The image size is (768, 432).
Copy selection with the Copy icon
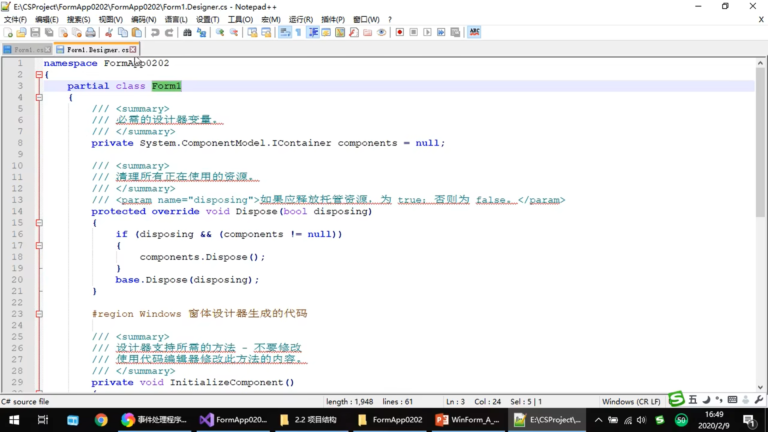[x=123, y=32]
